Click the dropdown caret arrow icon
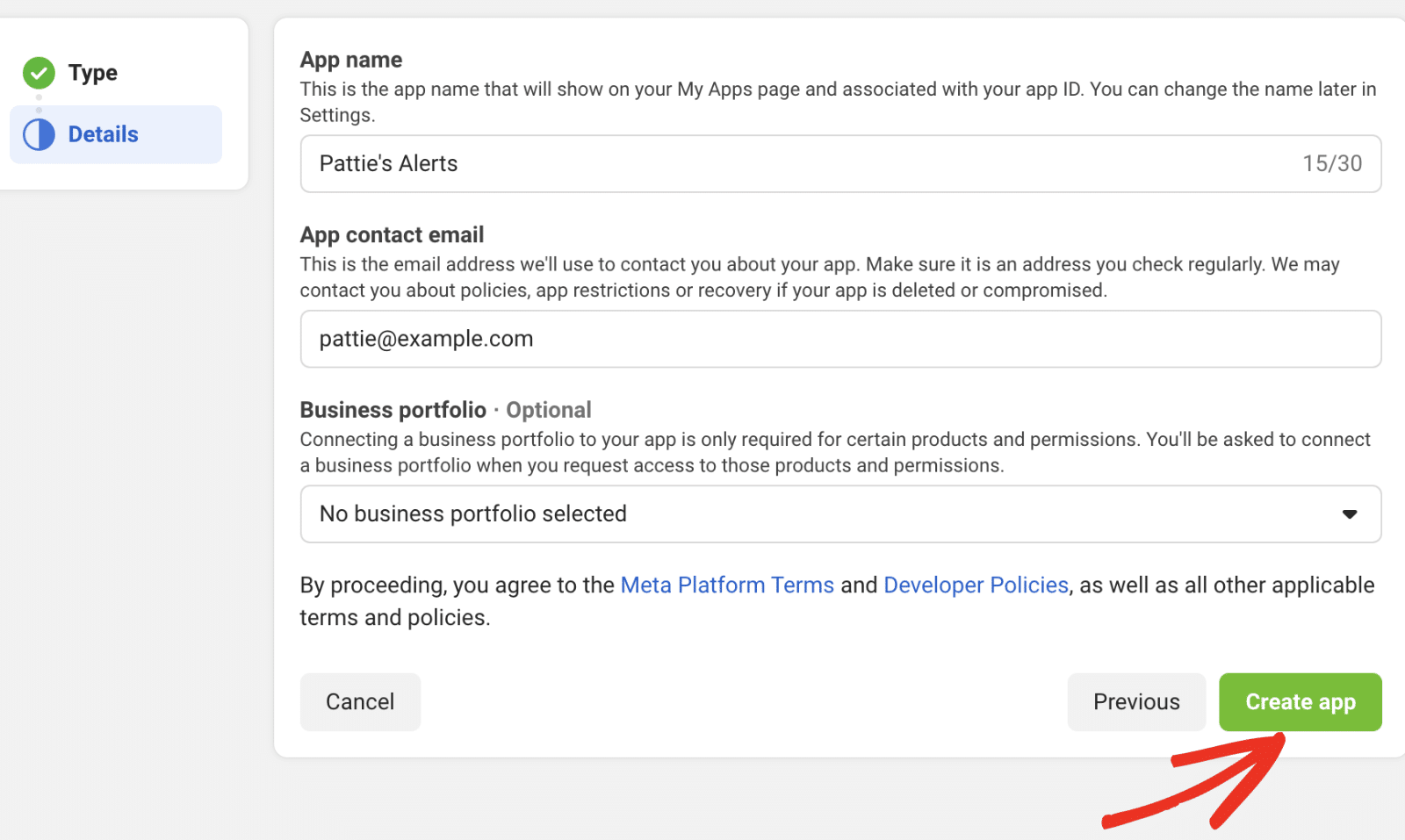The height and width of the screenshot is (840, 1405). click(1350, 514)
